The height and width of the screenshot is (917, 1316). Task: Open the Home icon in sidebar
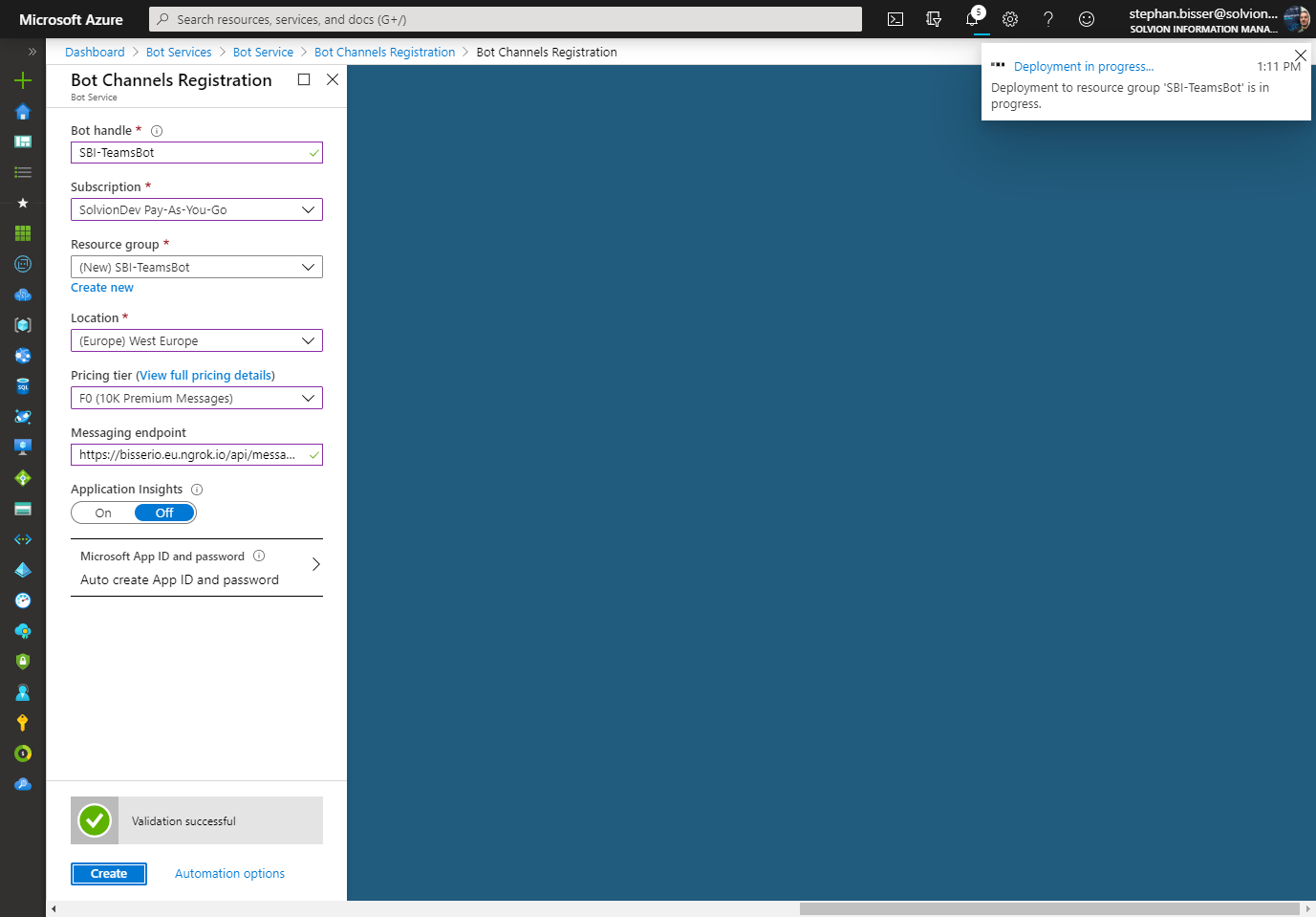pyautogui.click(x=23, y=112)
